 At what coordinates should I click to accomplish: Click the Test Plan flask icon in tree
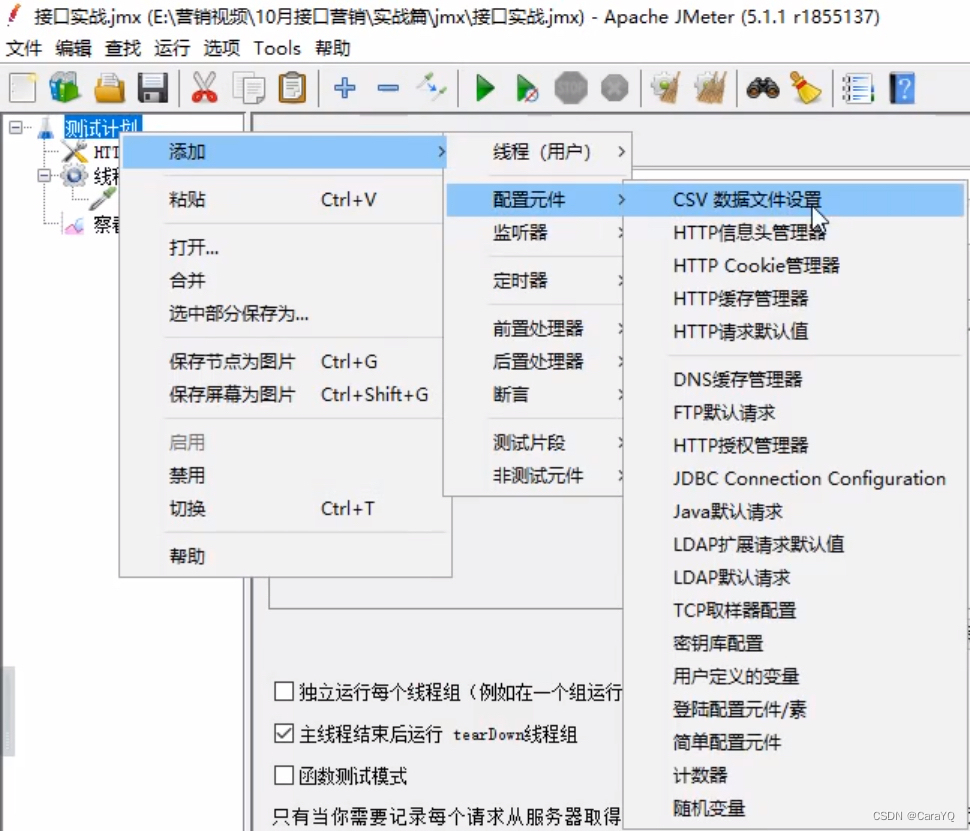coord(46,129)
